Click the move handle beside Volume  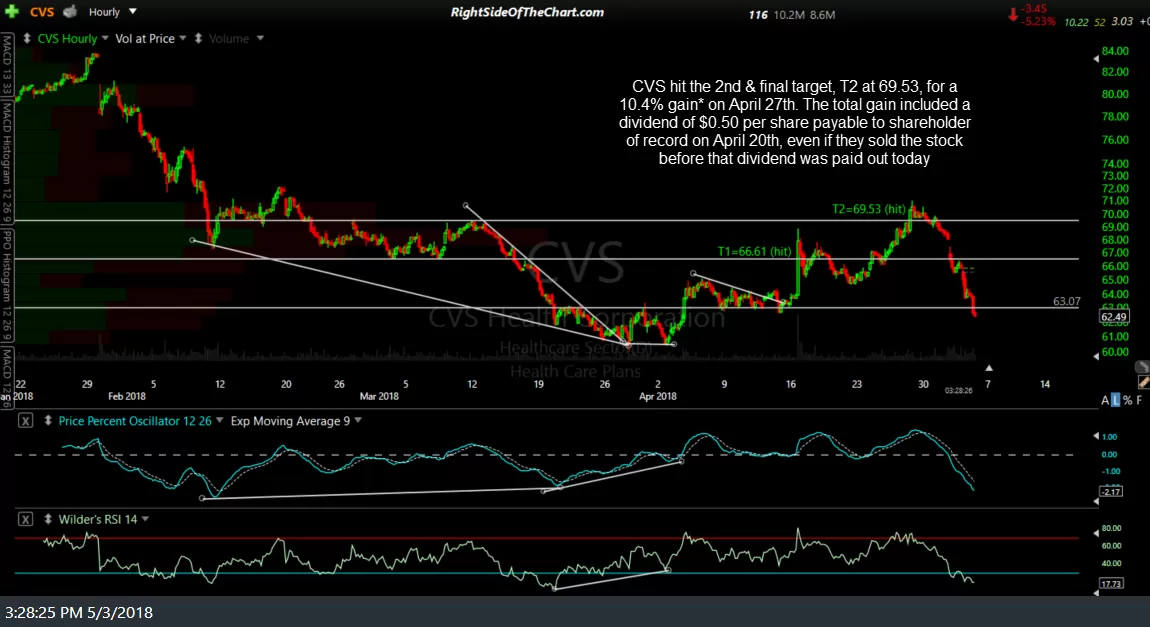(x=198, y=38)
